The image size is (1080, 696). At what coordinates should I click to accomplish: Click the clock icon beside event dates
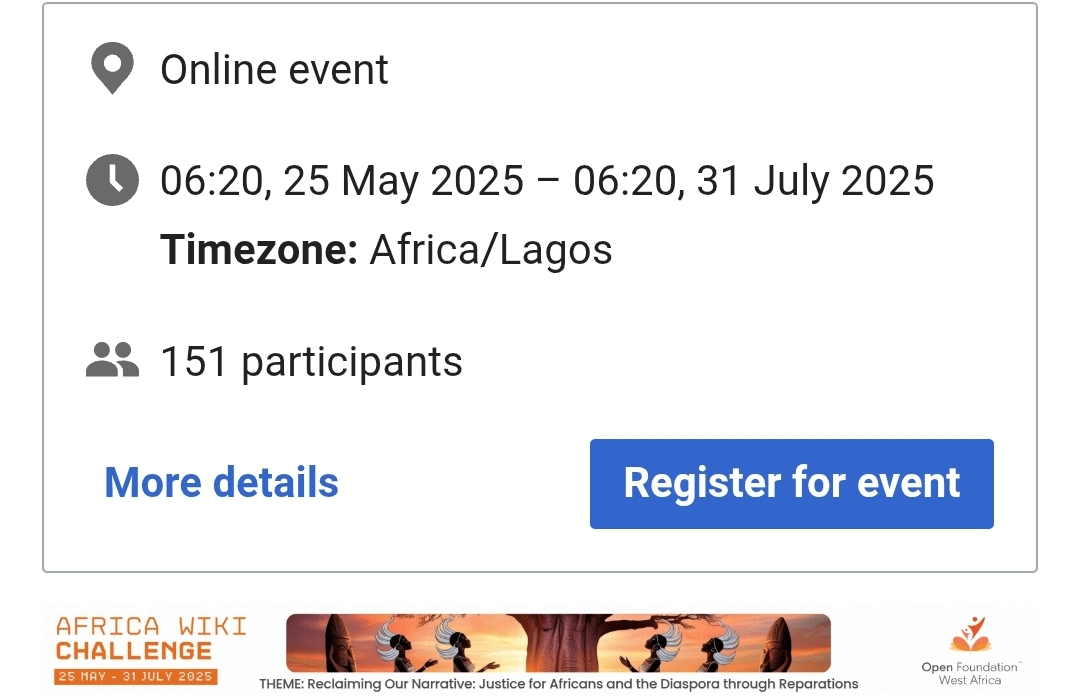[112, 180]
